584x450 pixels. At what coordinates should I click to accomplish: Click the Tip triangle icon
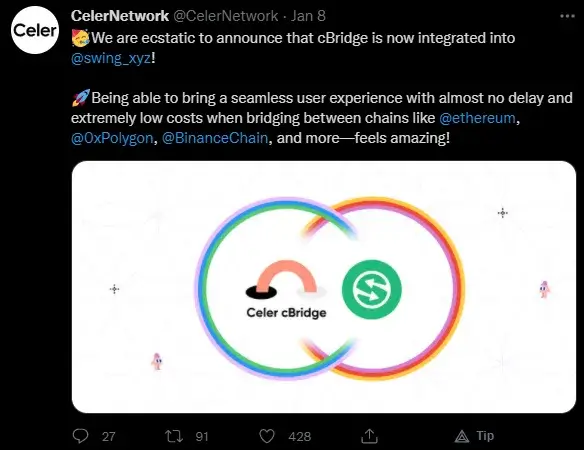462,436
